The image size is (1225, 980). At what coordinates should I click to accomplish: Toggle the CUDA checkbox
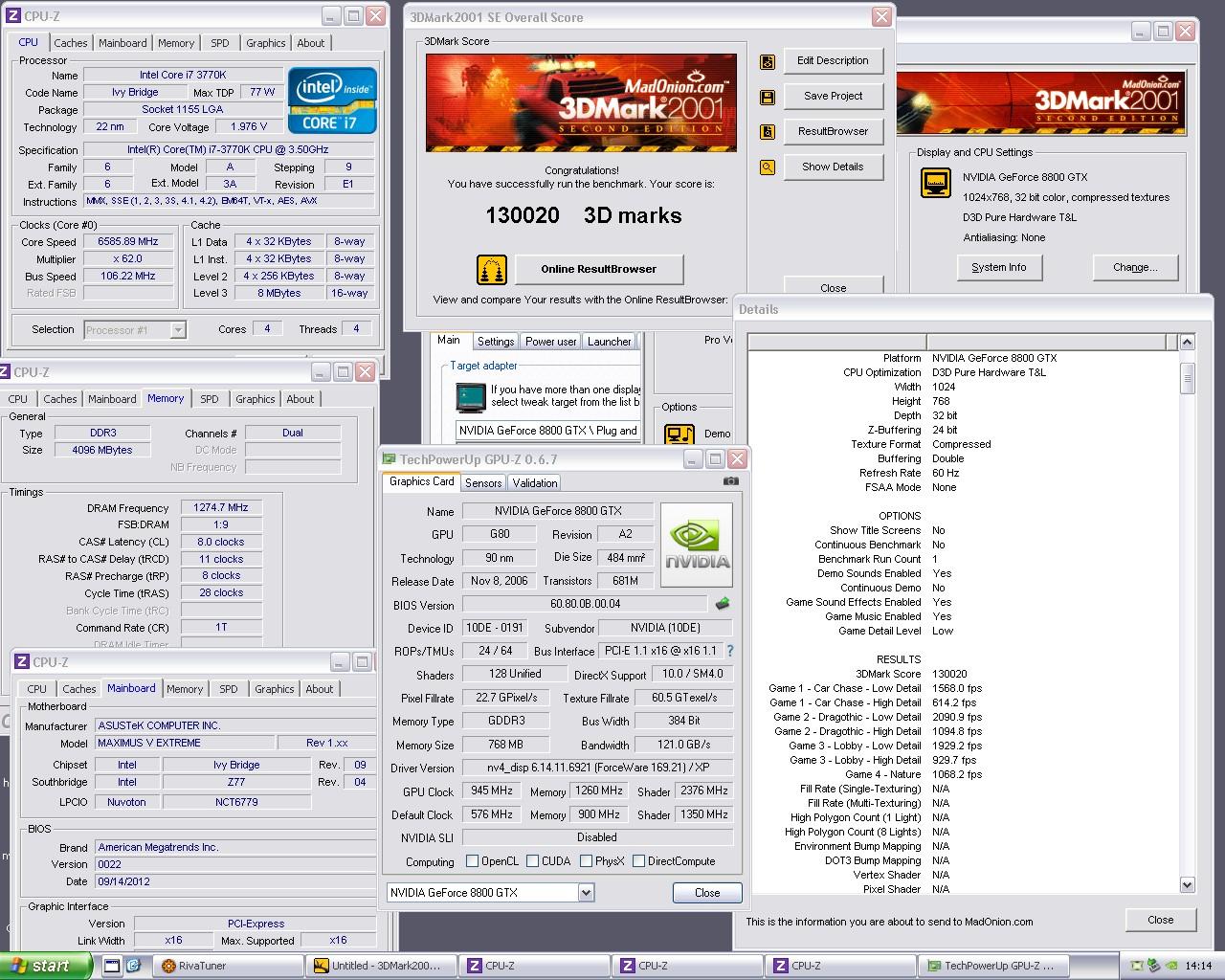pyautogui.click(x=532, y=861)
